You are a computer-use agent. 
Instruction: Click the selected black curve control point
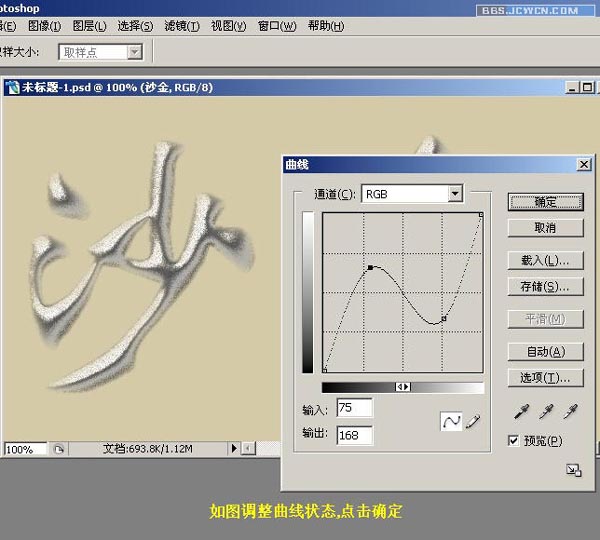tap(370, 268)
